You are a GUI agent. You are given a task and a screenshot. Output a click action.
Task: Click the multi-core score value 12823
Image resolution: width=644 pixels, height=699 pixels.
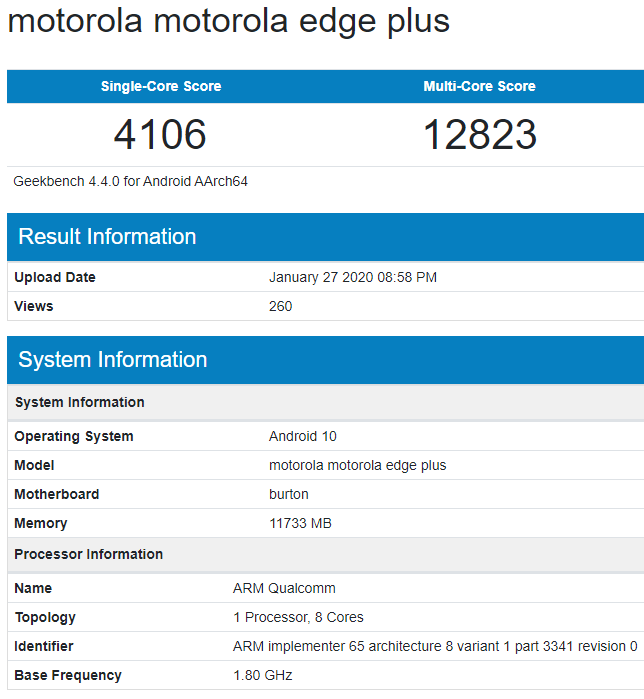pos(480,134)
